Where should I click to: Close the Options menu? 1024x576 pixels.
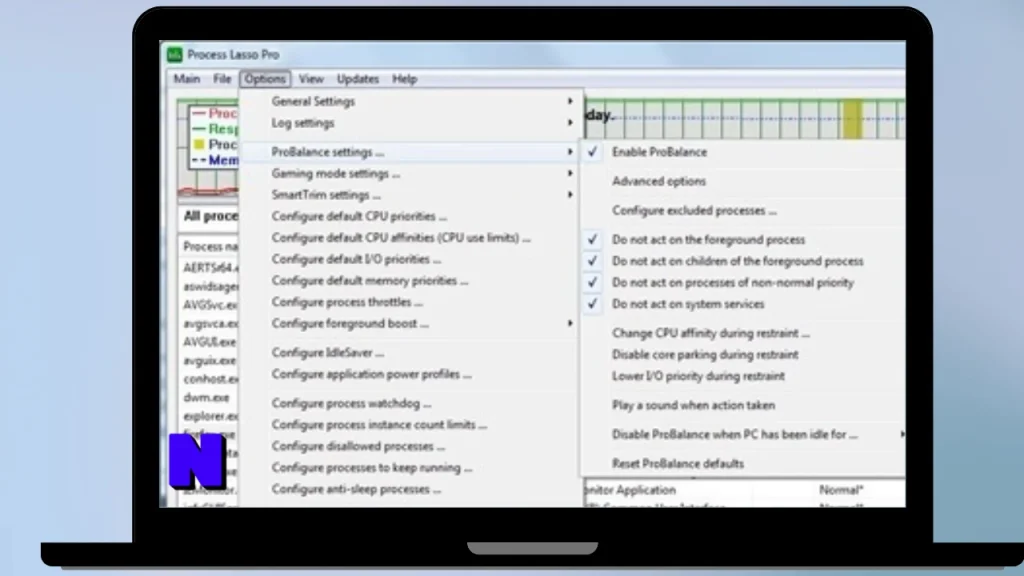point(265,79)
